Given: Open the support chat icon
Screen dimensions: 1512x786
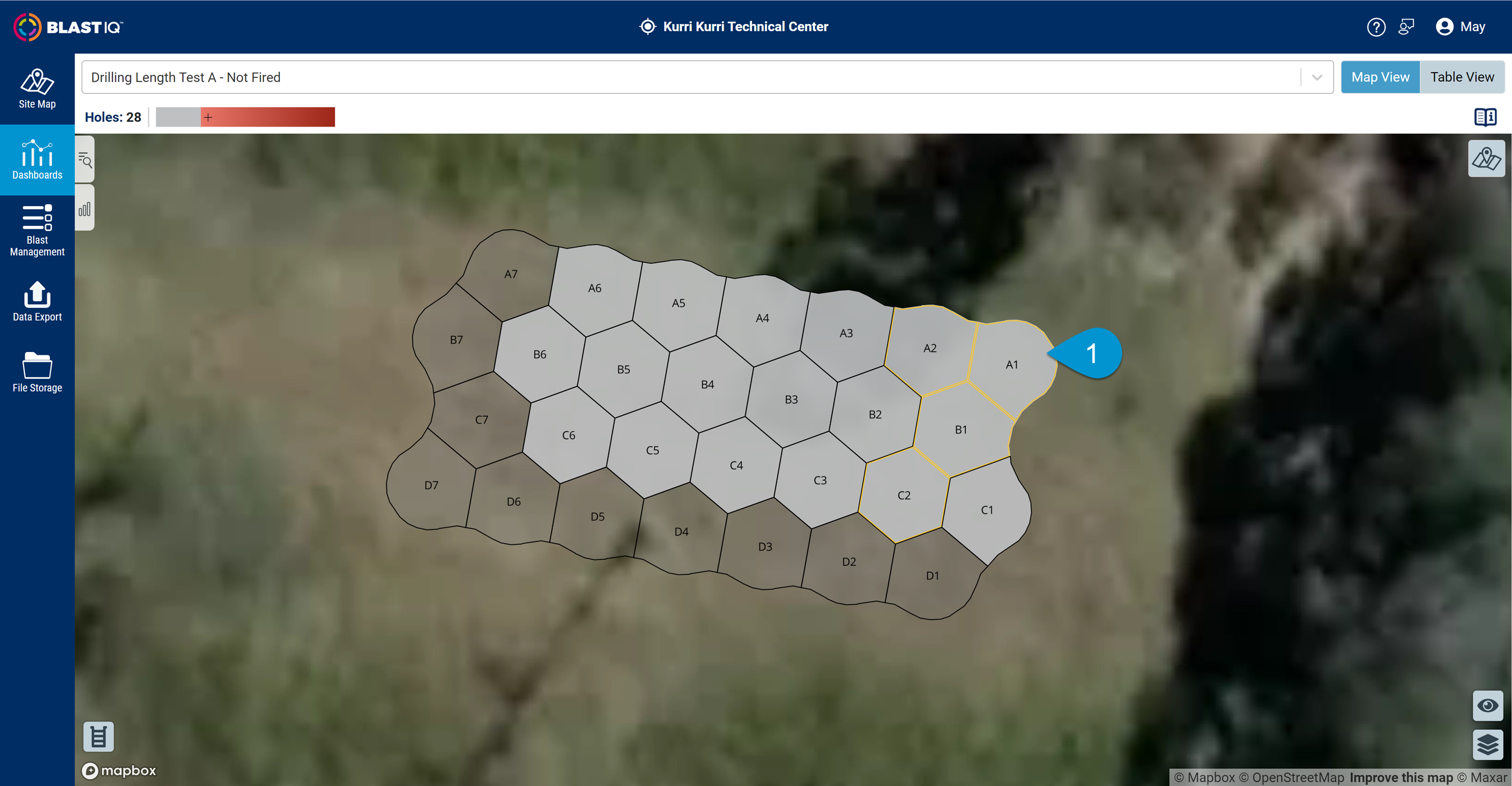Looking at the screenshot, I should 1406,27.
